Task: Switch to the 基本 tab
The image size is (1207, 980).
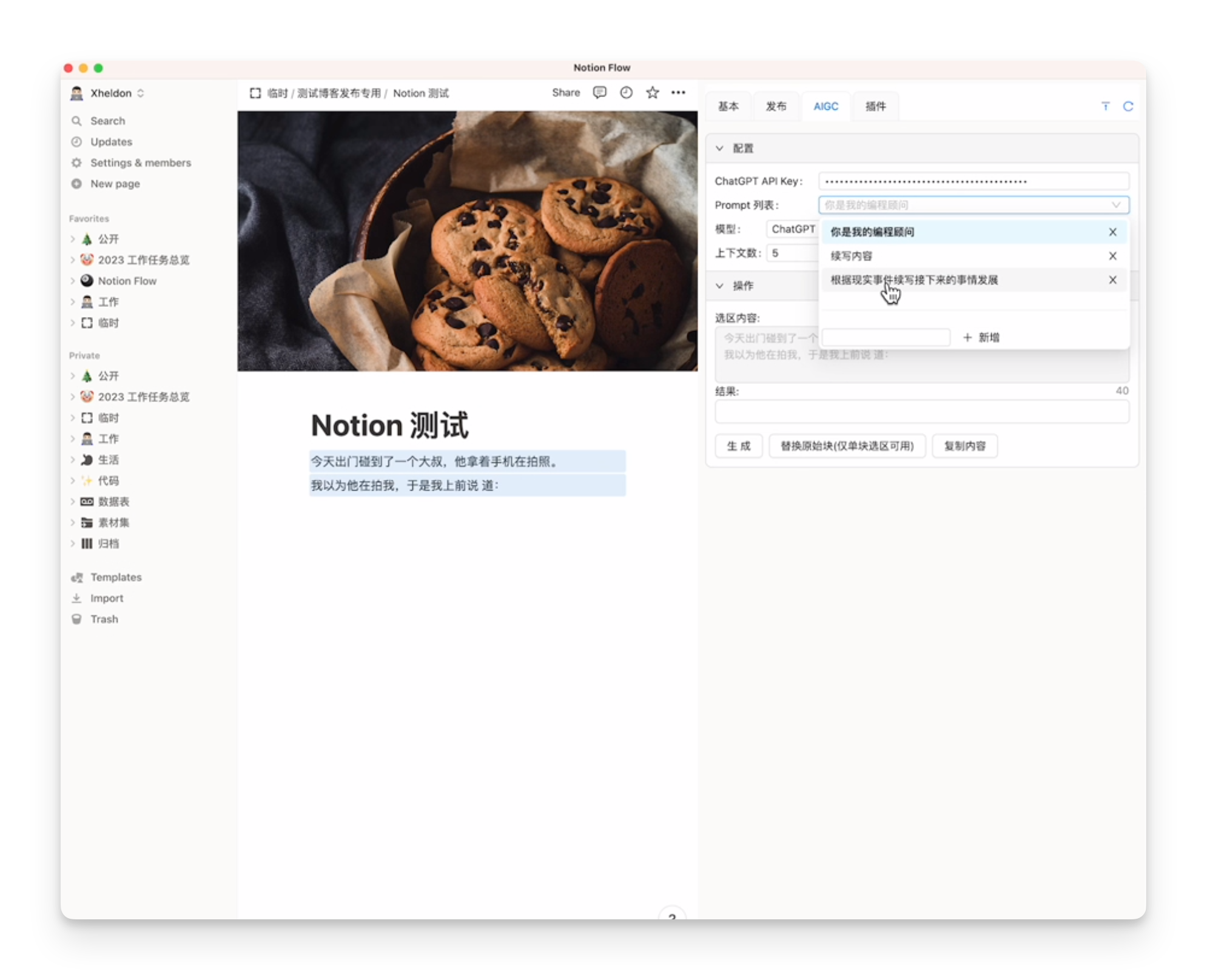Action: click(x=728, y=107)
